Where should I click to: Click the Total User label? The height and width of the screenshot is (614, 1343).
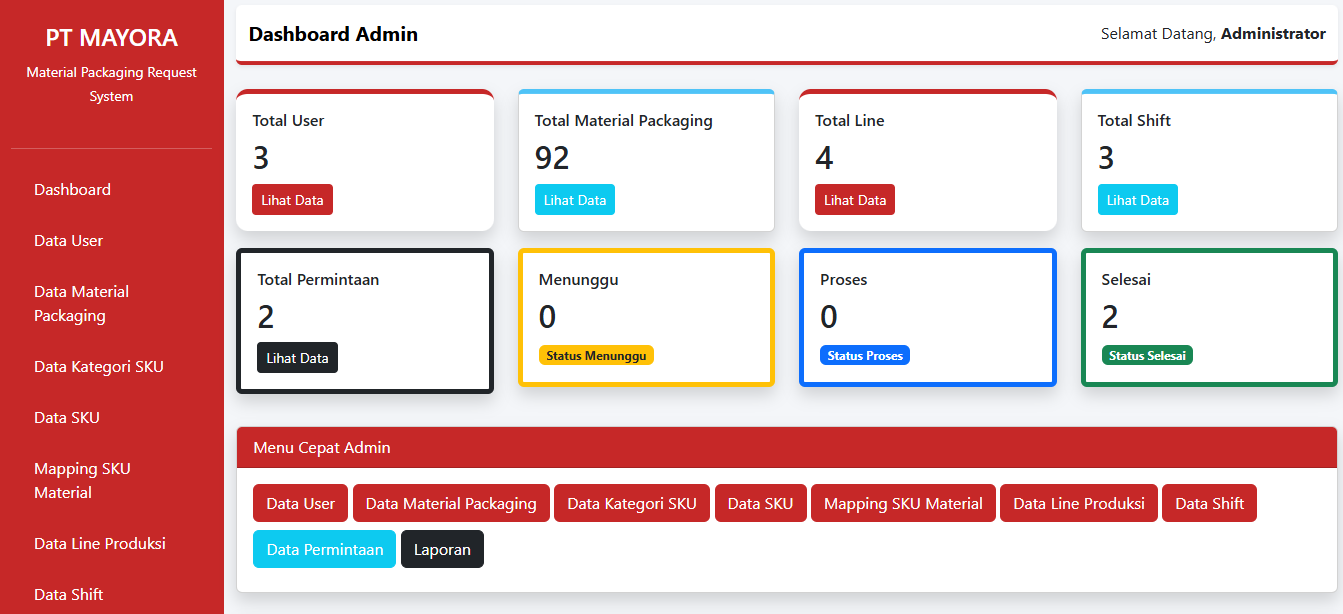tap(288, 121)
